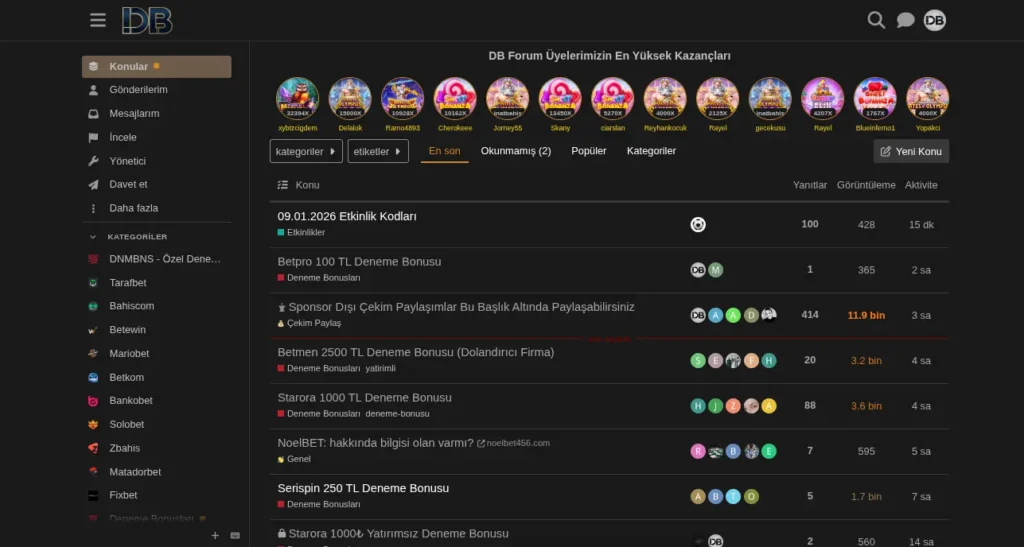Toggle bulk select icon beside Konu header
This screenshot has width=1024, height=547.
[283, 185]
